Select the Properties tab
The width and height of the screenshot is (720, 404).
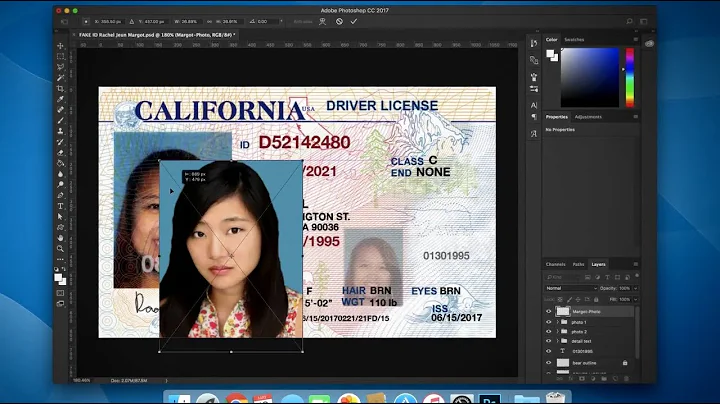[557, 117]
